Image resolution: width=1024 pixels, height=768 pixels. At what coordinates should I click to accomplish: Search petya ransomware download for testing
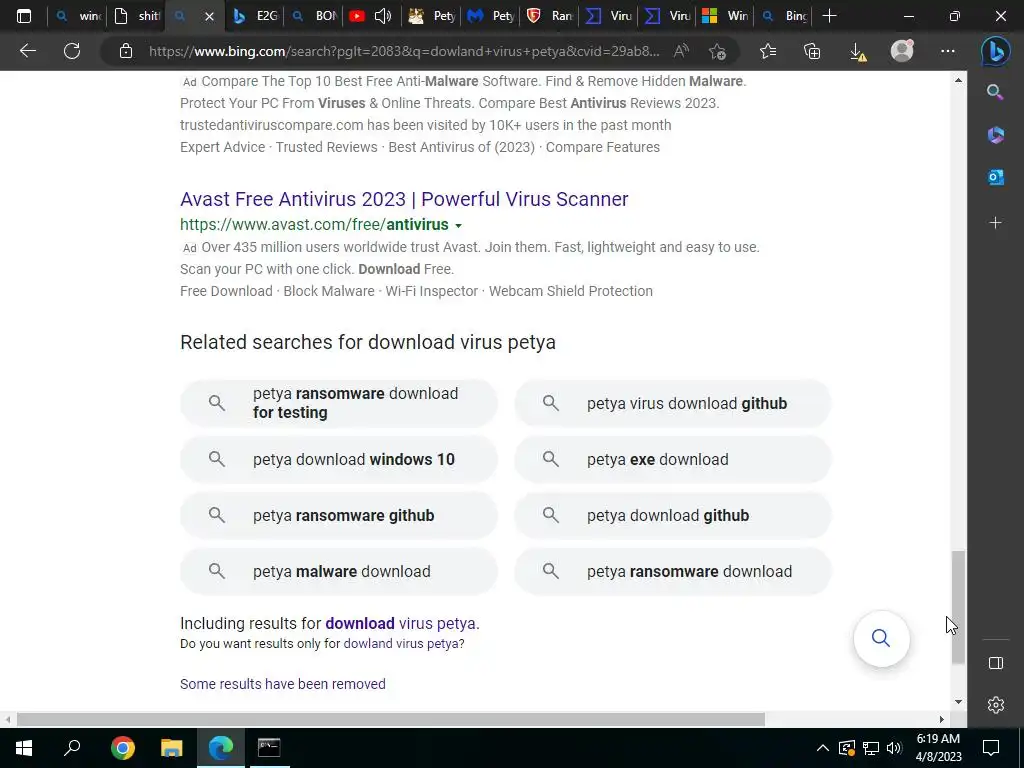pyautogui.click(x=339, y=403)
